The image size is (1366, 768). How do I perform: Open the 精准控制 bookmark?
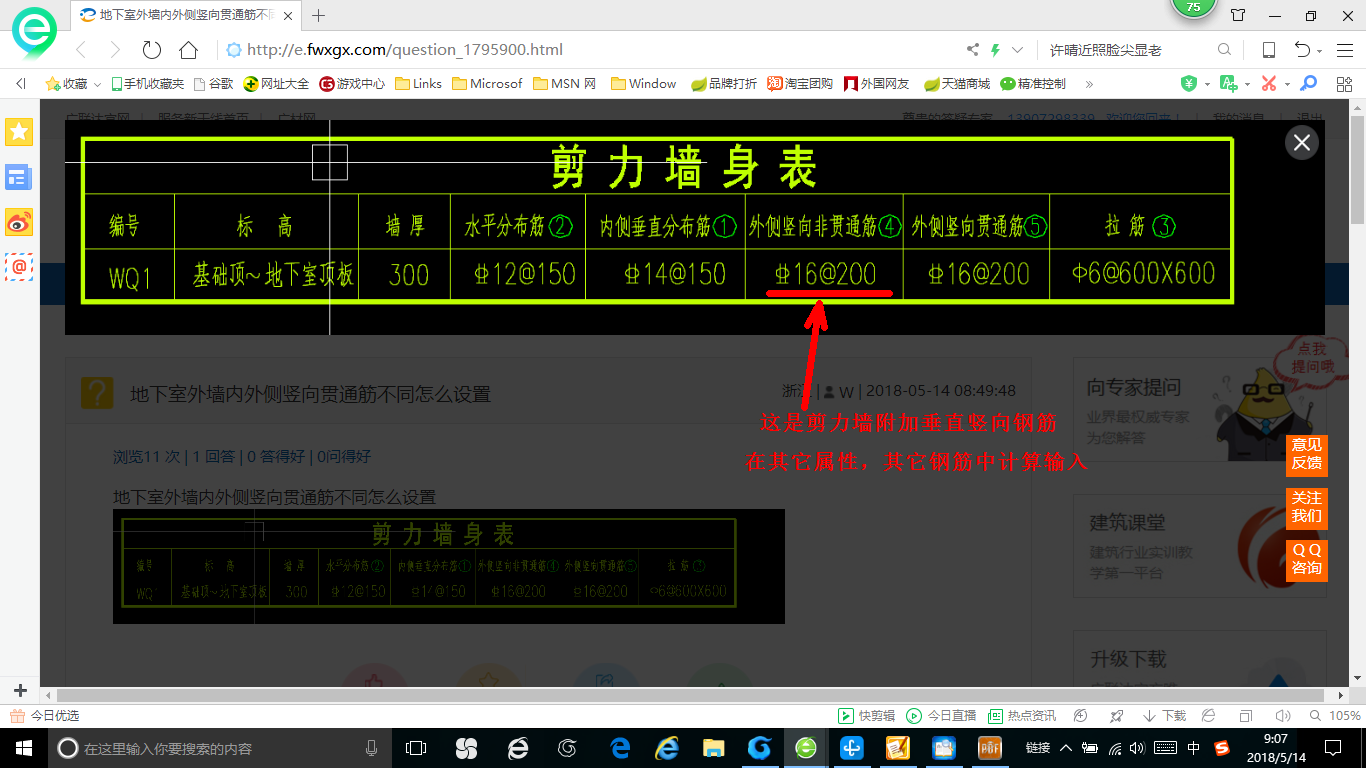click(x=1033, y=84)
